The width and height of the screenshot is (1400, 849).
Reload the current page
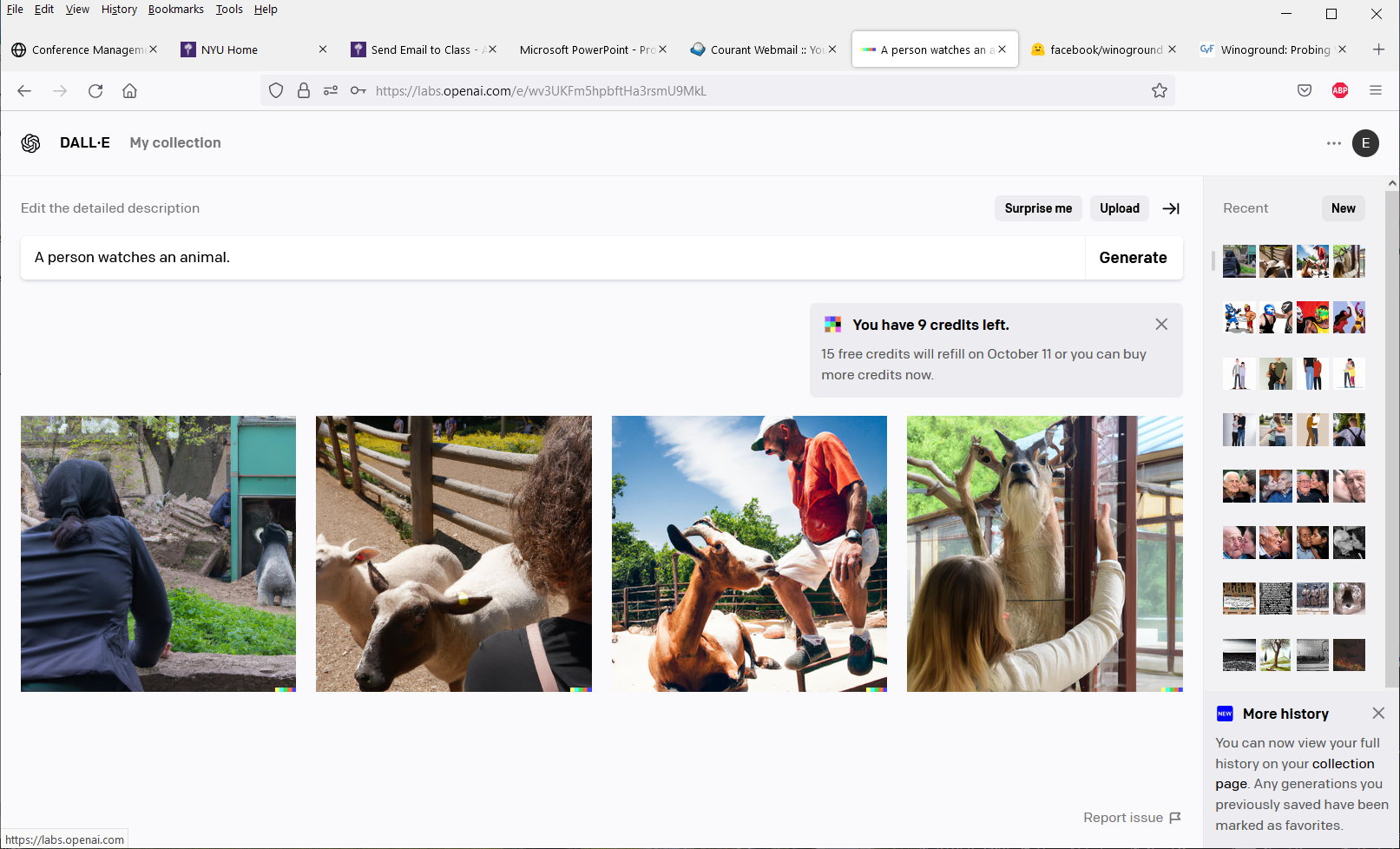pos(95,91)
